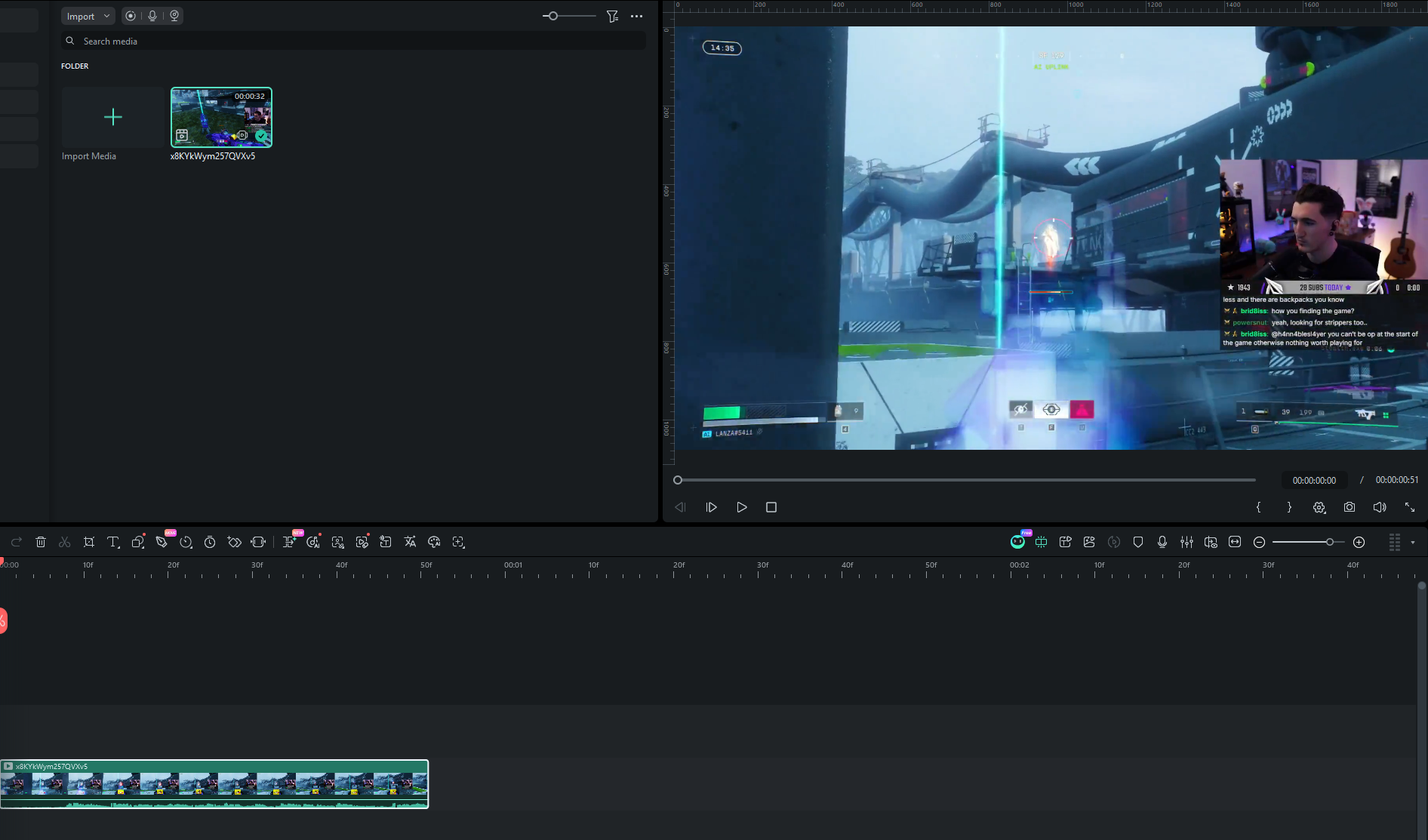This screenshot has width=1428, height=840.
Task: Record voiceover from the timeline microphone icon
Action: coord(1162,542)
